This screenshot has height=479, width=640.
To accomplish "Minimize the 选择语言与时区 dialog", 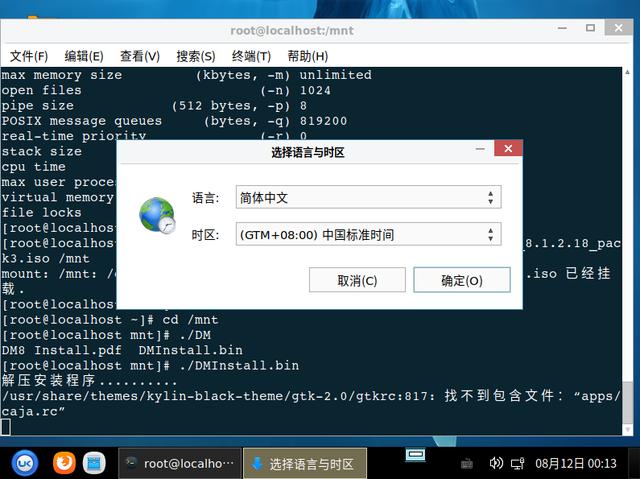I will click(x=480, y=149).
